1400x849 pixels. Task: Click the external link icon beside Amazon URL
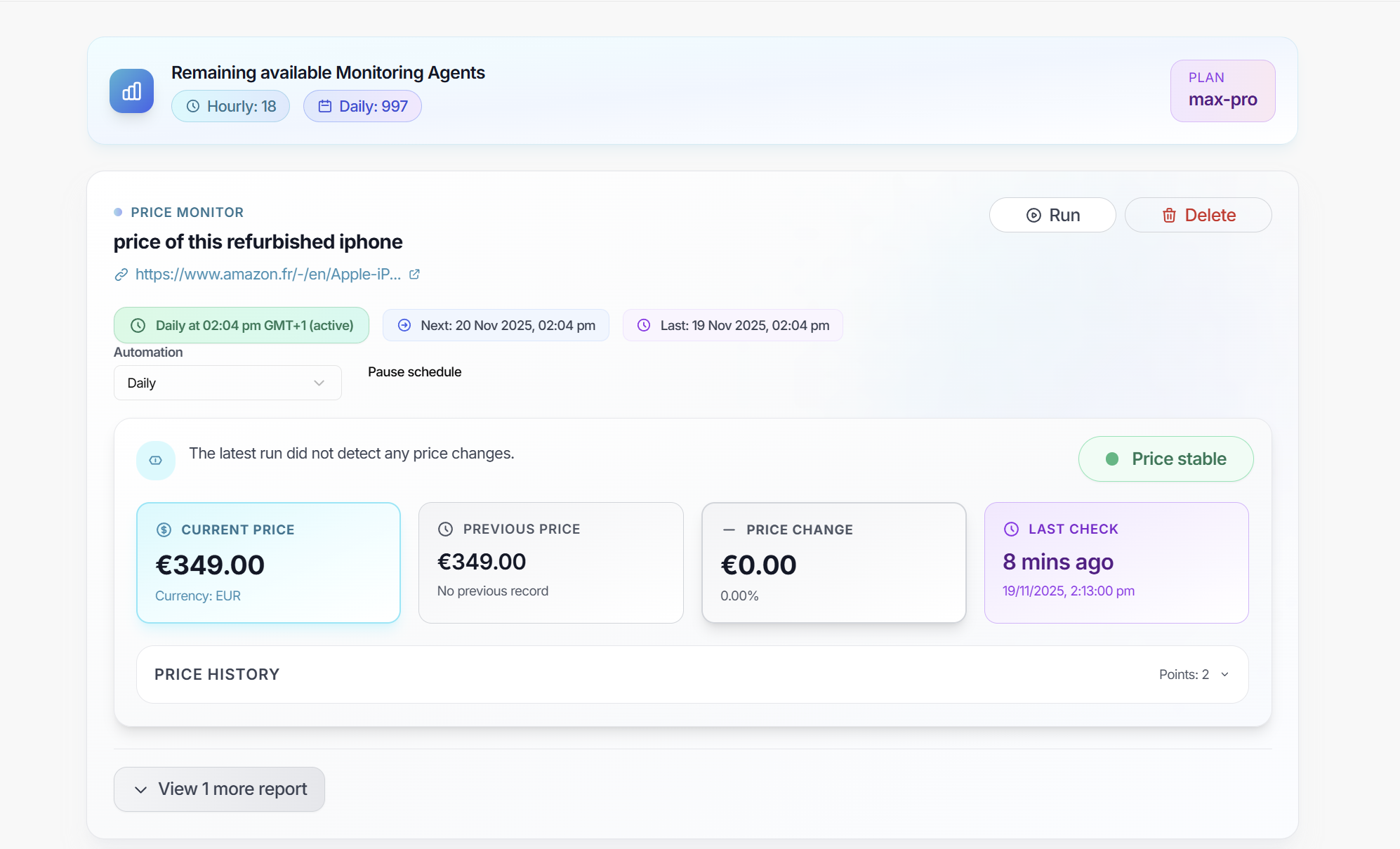pos(414,275)
